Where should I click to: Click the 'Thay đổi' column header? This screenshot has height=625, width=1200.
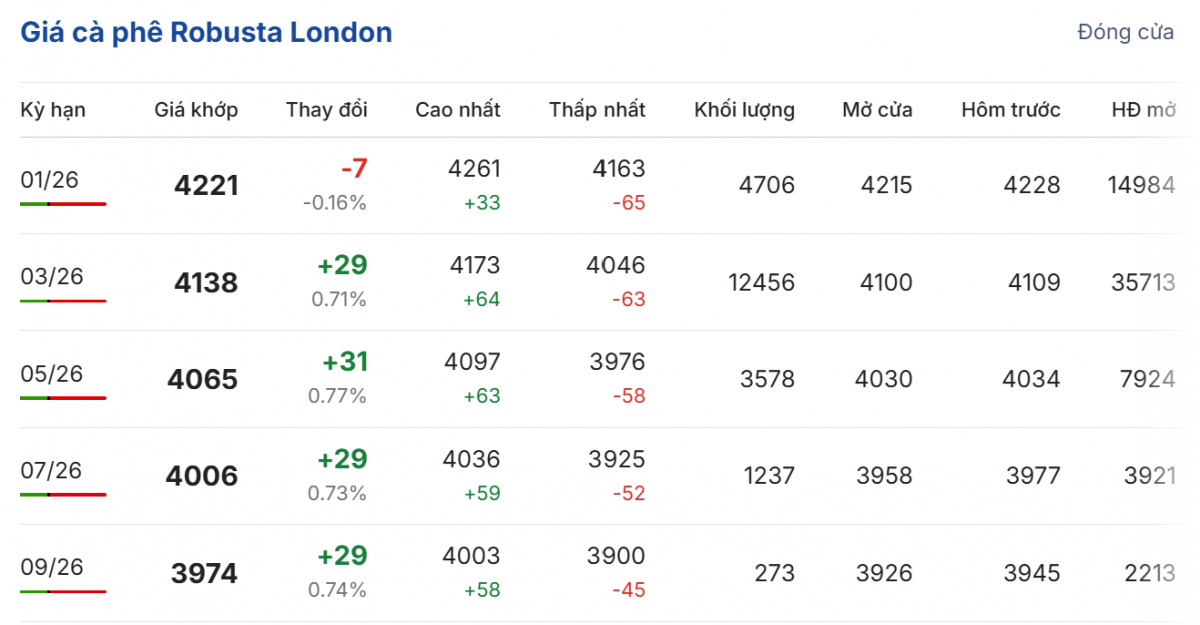(x=326, y=110)
